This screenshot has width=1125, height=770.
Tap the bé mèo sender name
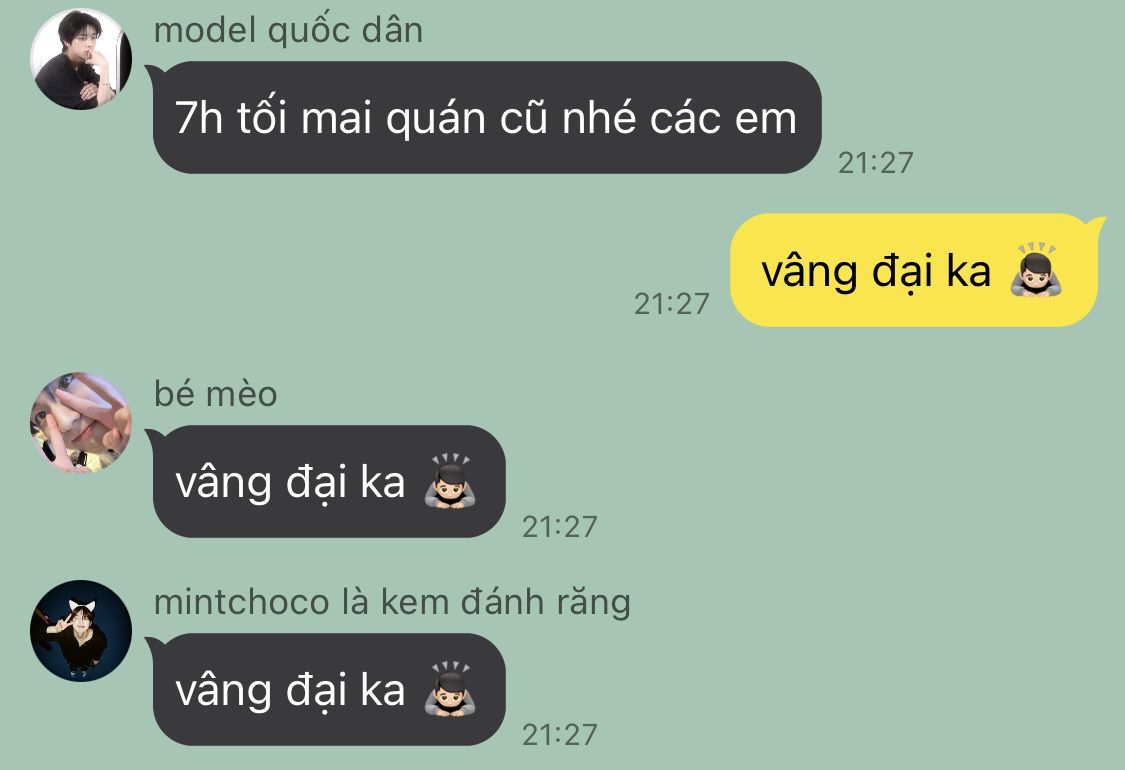tap(215, 394)
